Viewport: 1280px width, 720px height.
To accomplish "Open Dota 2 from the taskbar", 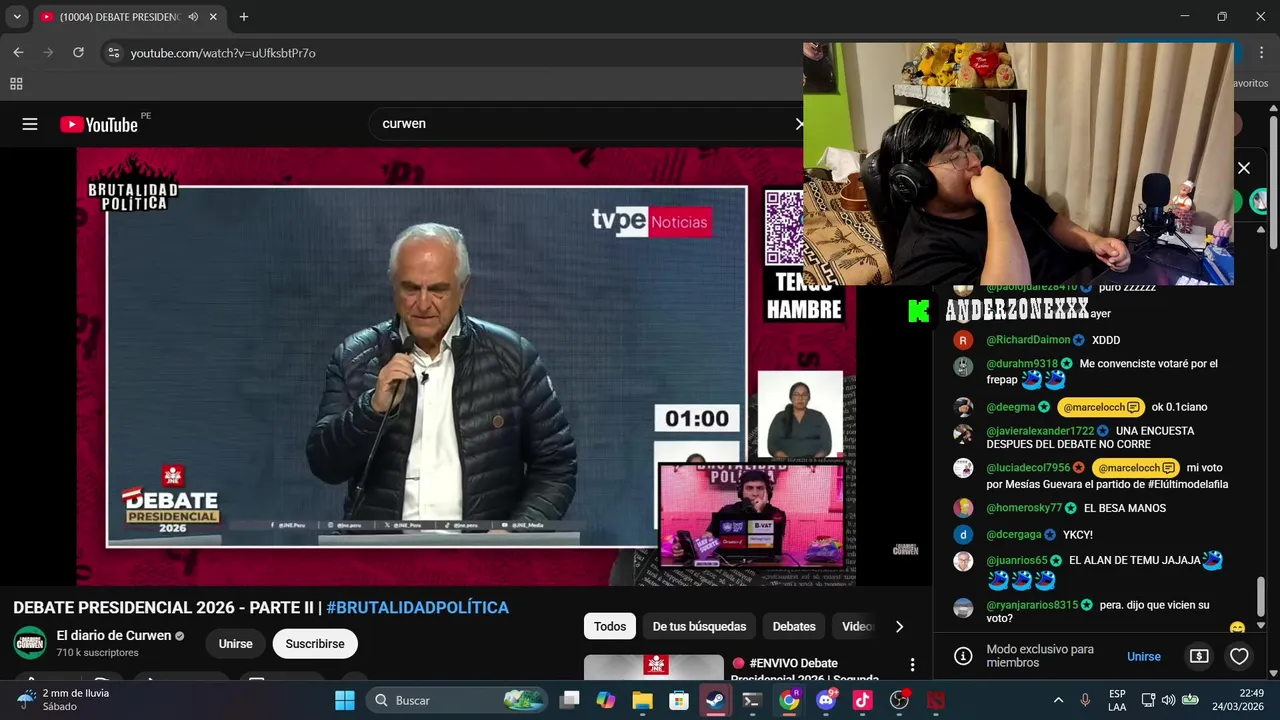I will pyautogui.click(x=936, y=700).
